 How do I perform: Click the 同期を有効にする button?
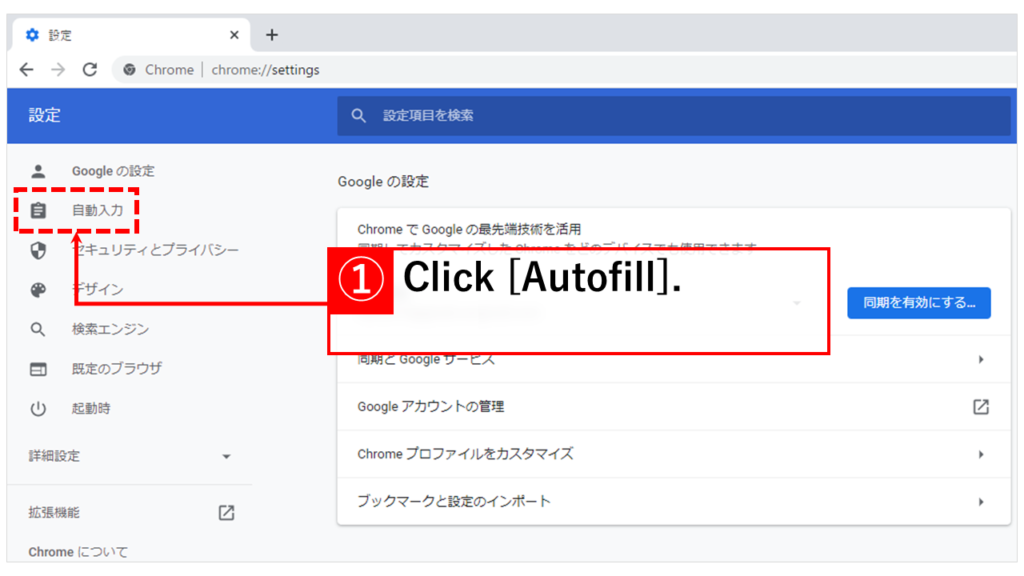919,302
